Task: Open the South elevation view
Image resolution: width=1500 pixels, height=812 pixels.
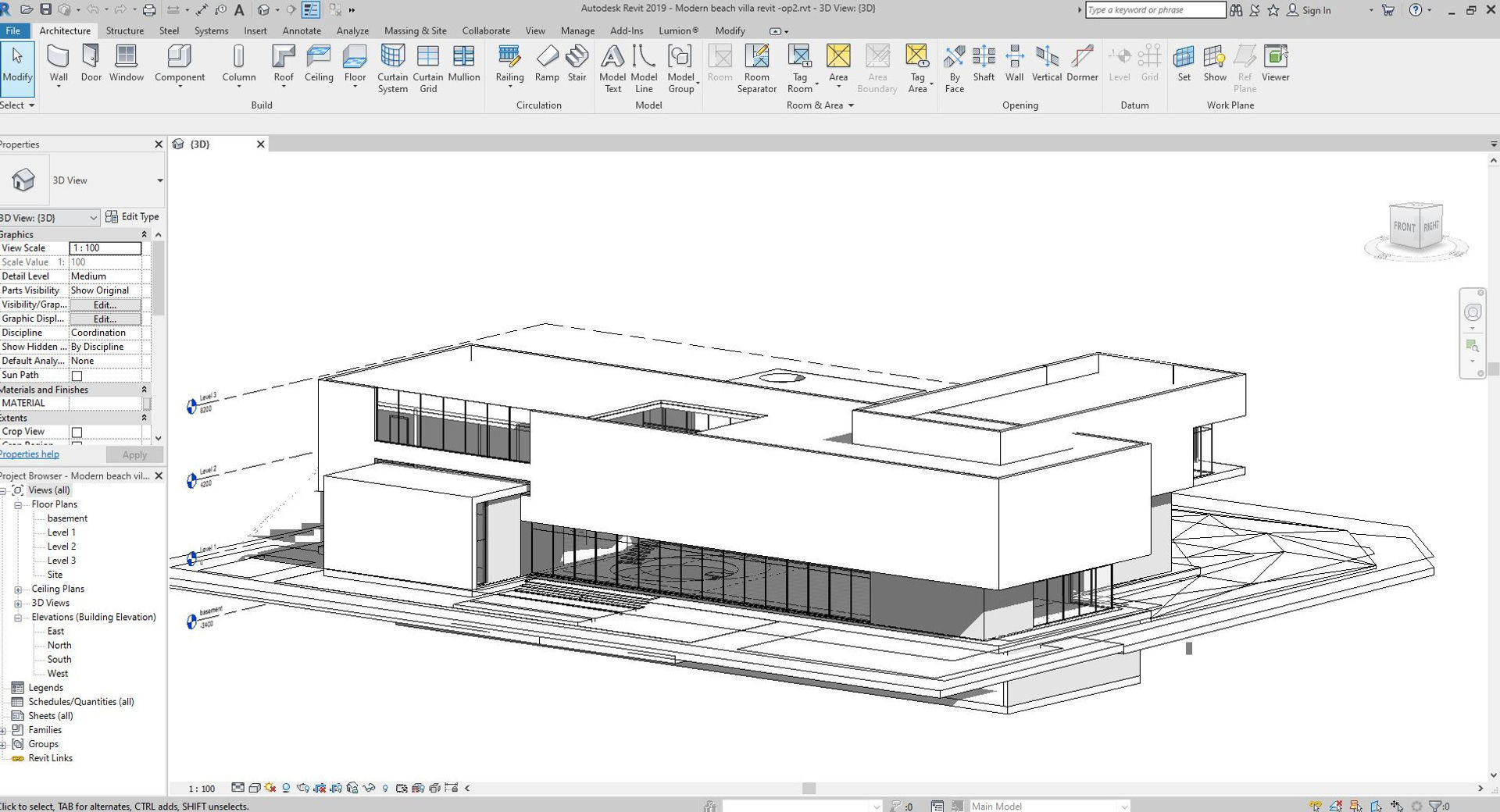Action: click(59, 660)
